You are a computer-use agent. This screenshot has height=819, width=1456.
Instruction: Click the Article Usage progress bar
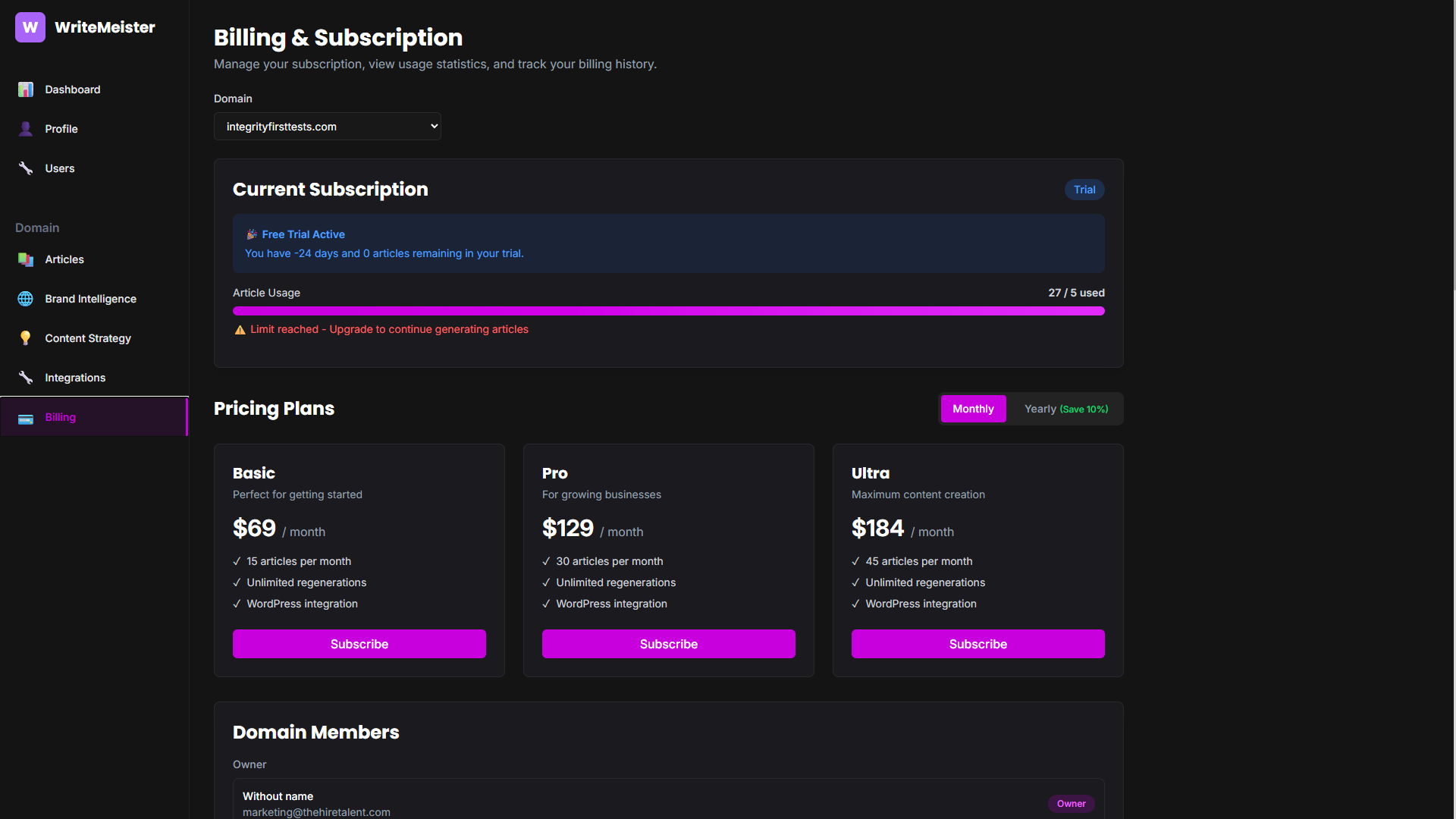(x=669, y=311)
